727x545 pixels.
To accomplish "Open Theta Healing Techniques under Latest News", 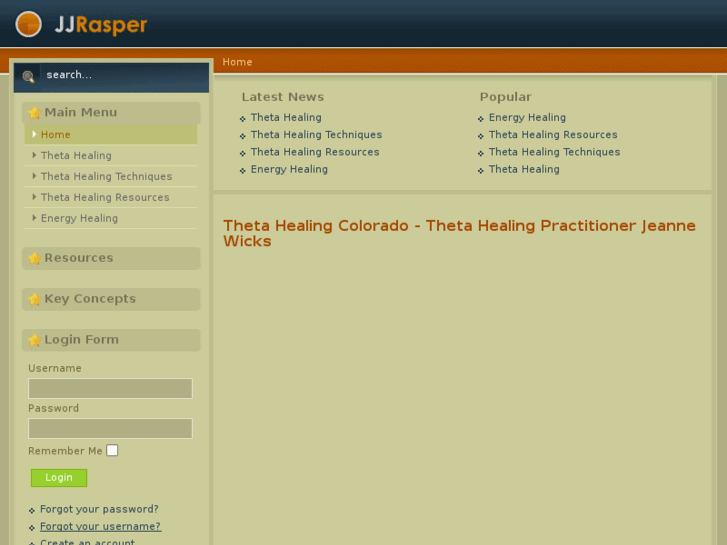I will [x=316, y=135].
